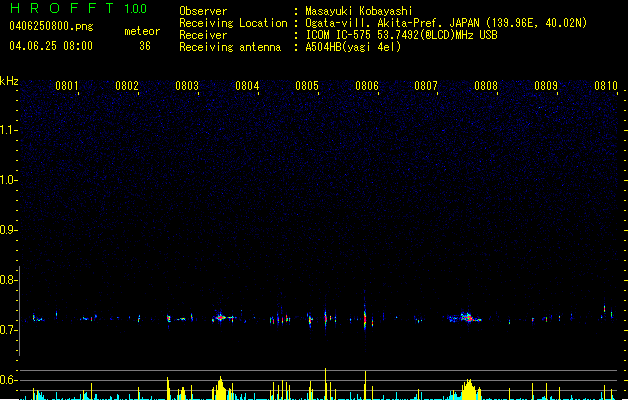
Task: Click the 0801 time marker
Action: click(x=67, y=86)
